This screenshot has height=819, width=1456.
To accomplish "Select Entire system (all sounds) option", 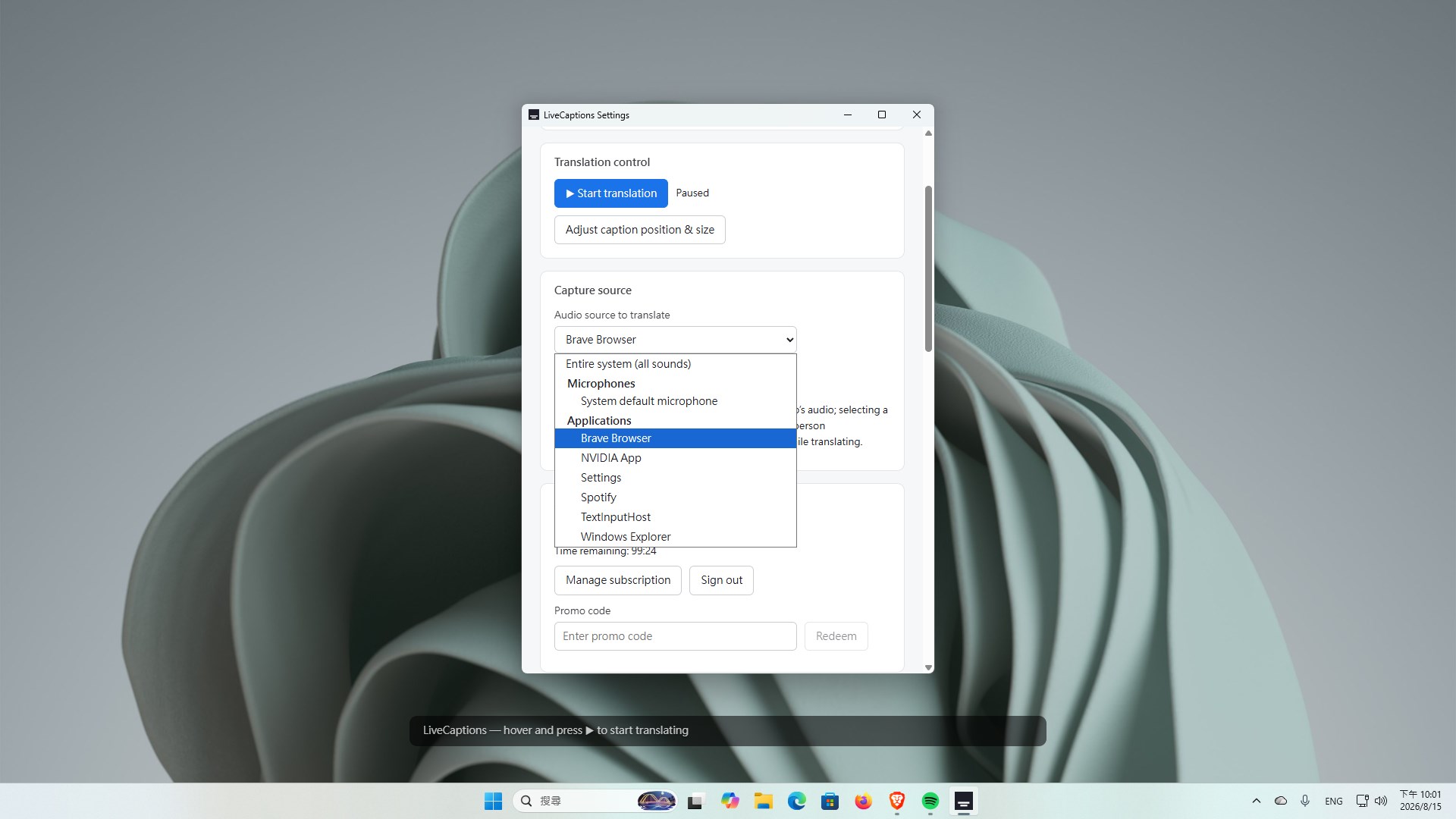I will [676, 364].
